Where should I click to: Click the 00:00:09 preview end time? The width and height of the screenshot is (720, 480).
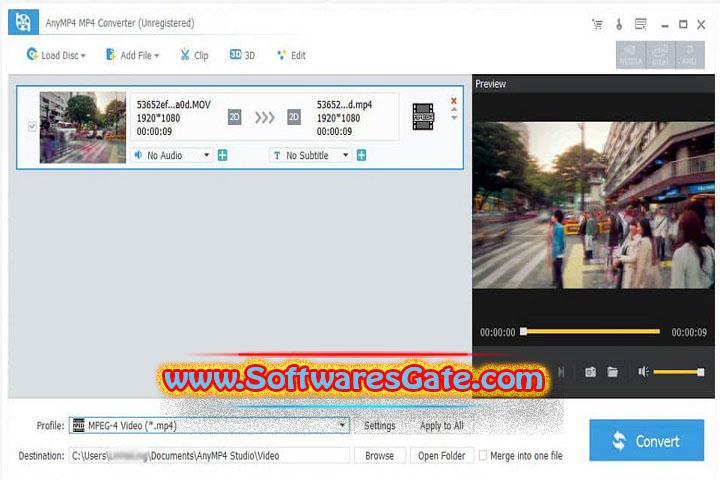(689, 332)
